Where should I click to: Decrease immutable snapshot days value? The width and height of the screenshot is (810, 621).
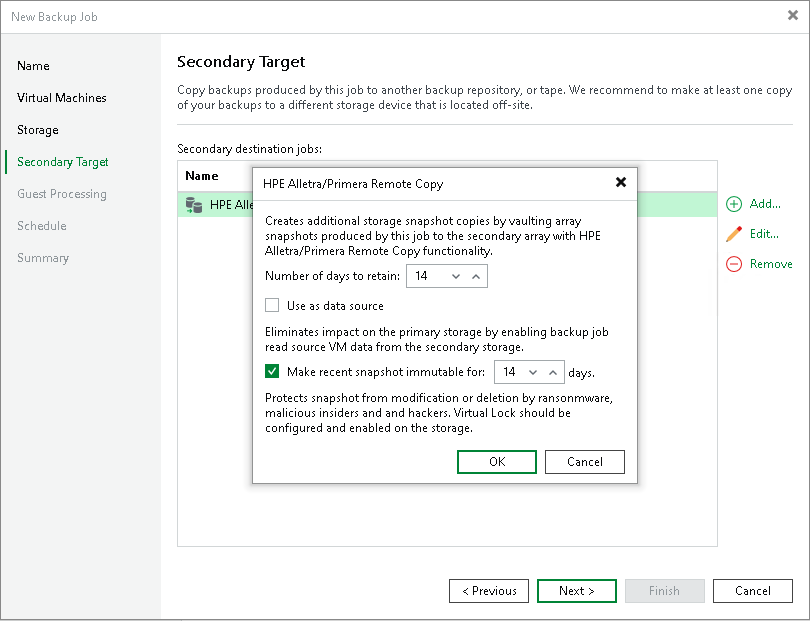[533, 372]
